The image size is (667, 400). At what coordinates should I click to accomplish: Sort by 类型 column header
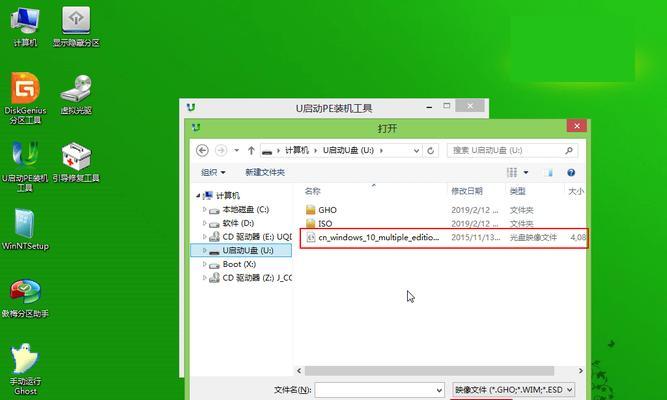coord(517,191)
